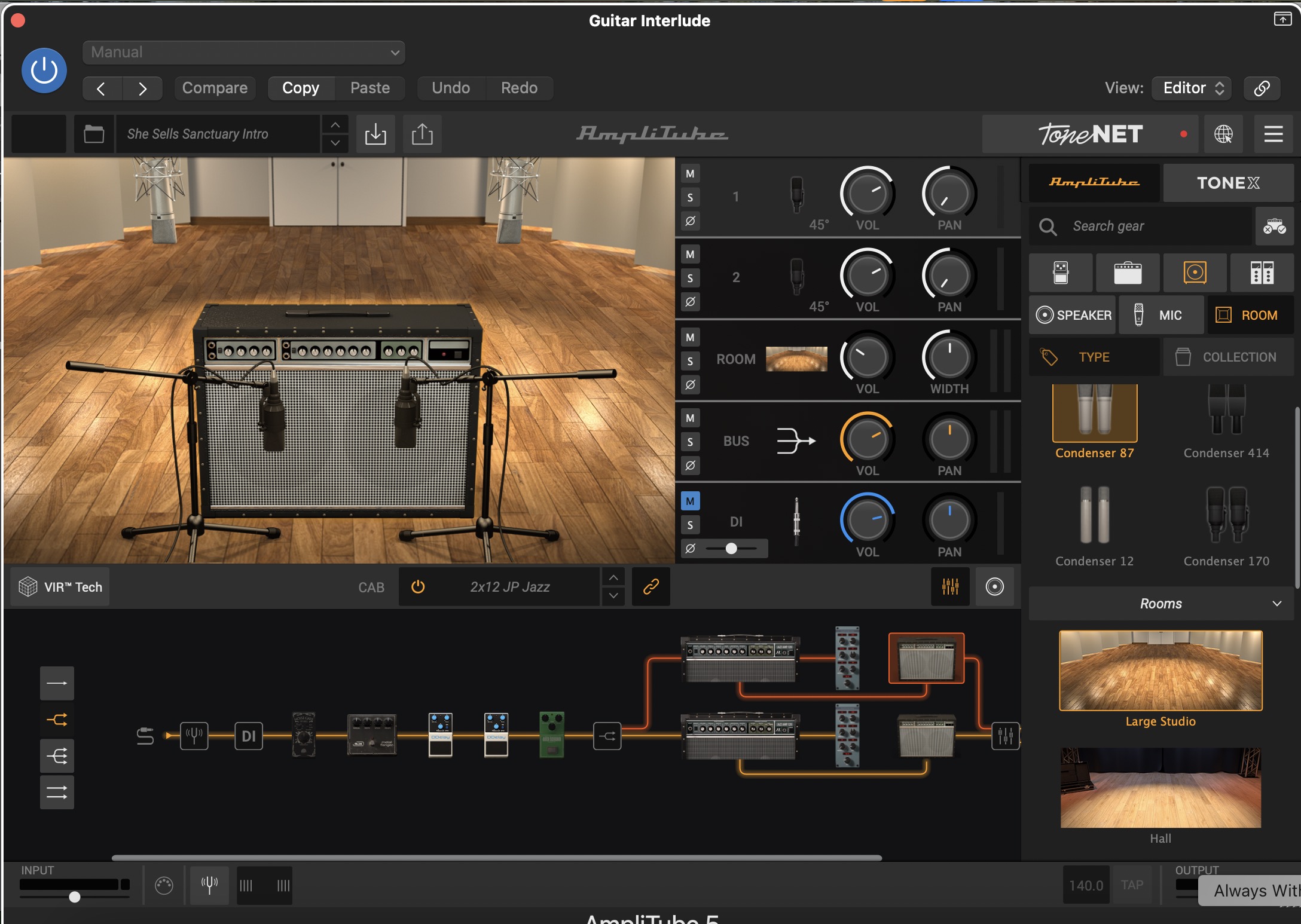Image resolution: width=1301 pixels, height=924 pixels.
Task: Mute mic channel 2
Action: 690,255
